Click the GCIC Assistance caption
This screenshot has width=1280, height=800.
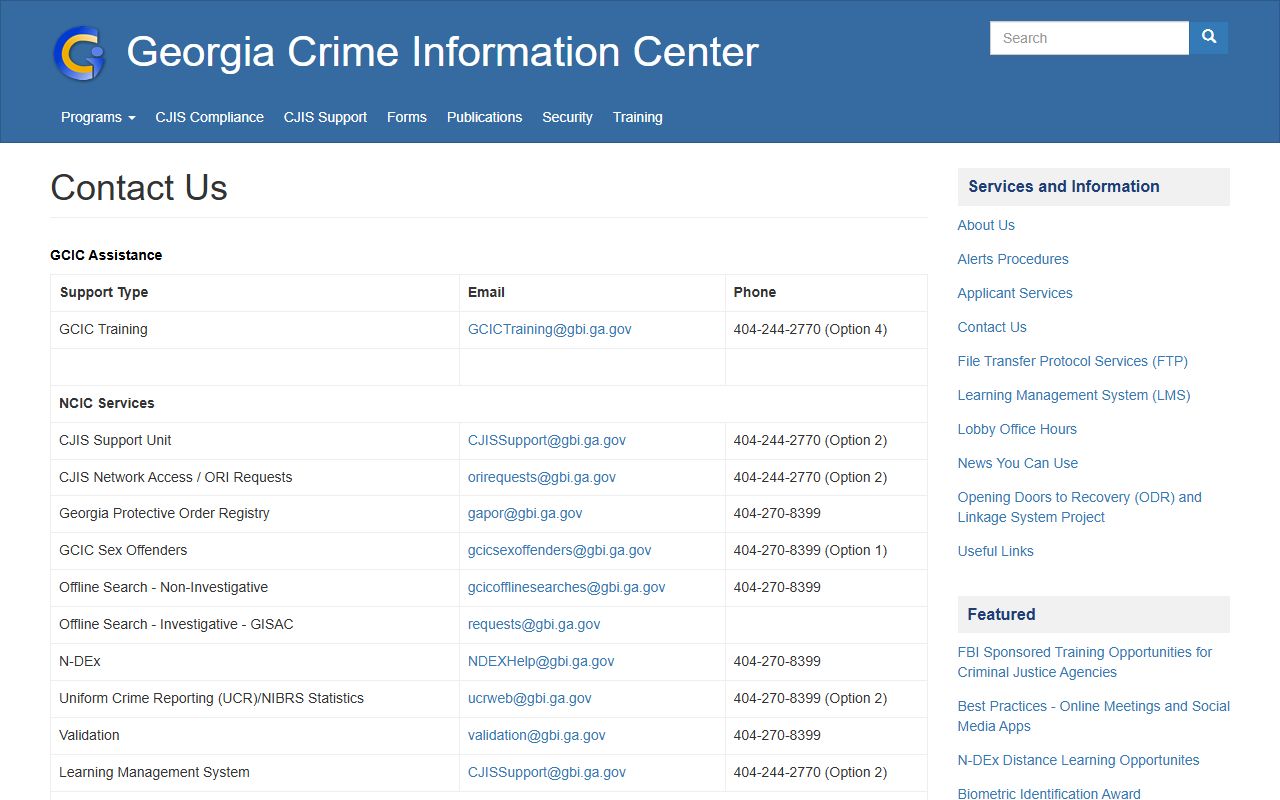106,255
